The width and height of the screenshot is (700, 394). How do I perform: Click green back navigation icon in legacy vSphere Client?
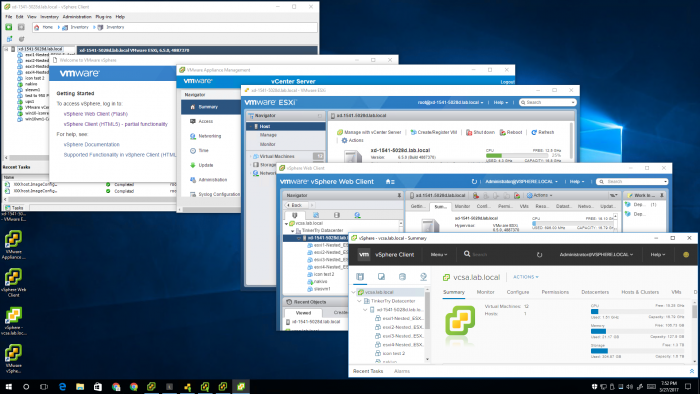click(x=8, y=27)
